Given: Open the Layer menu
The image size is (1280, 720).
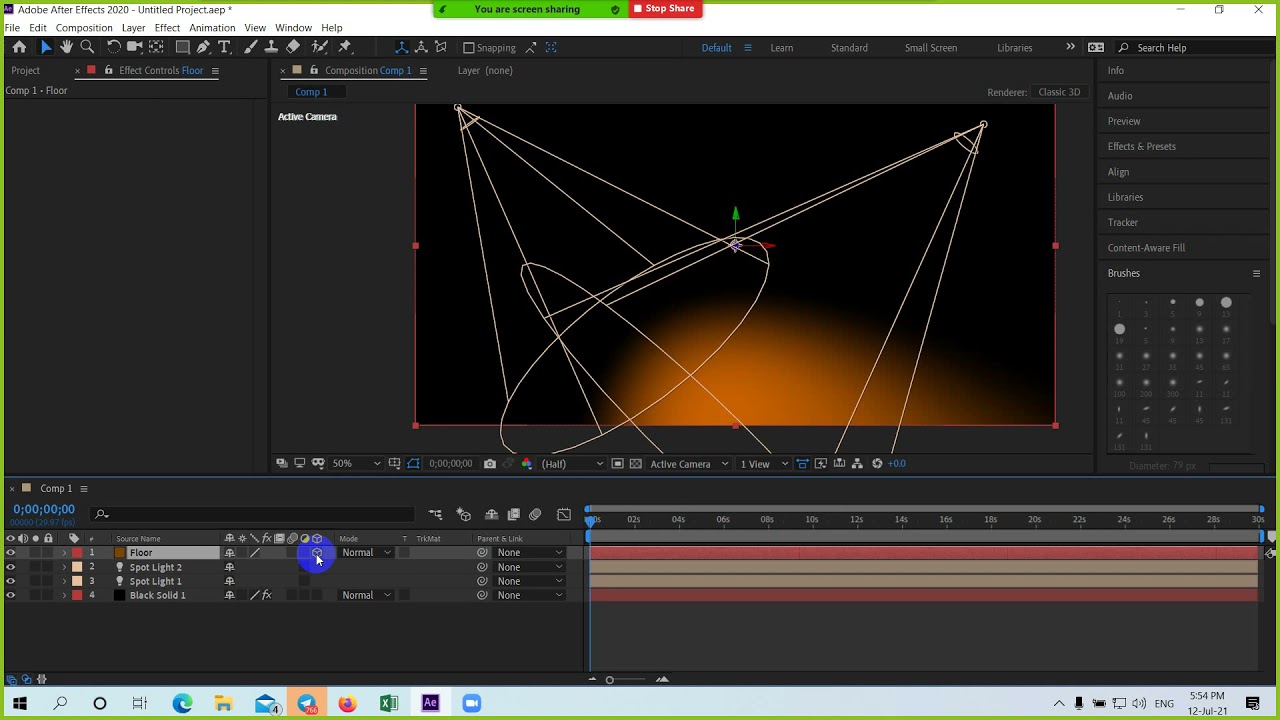Looking at the screenshot, I should 133,28.
